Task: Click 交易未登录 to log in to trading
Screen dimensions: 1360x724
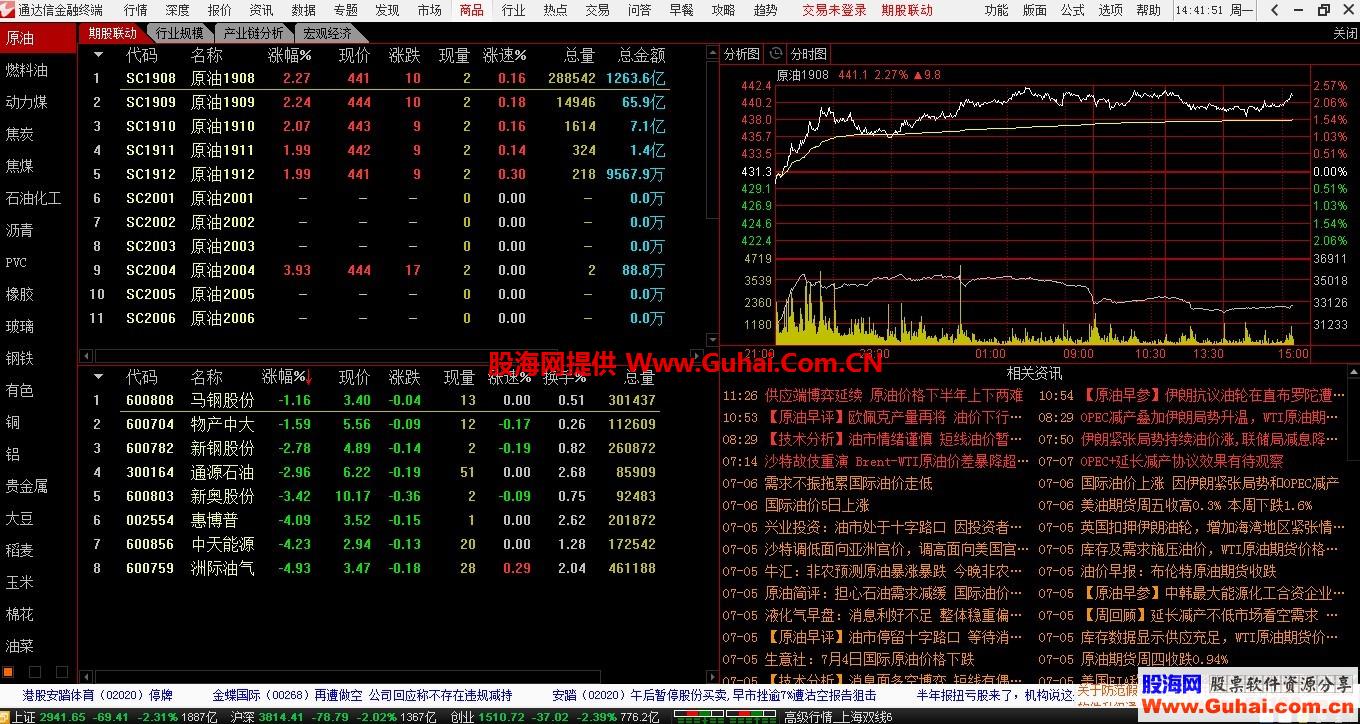Action: (x=834, y=10)
